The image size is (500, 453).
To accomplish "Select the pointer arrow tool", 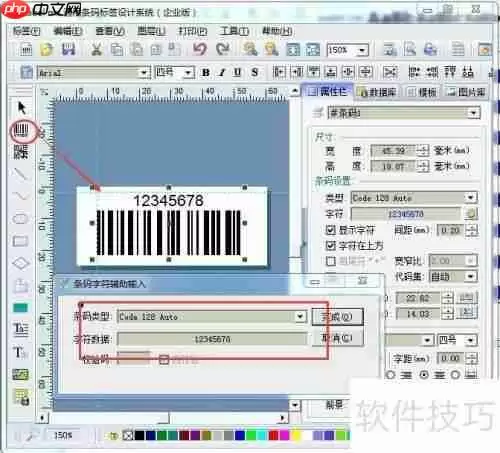I will click(21, 108).
